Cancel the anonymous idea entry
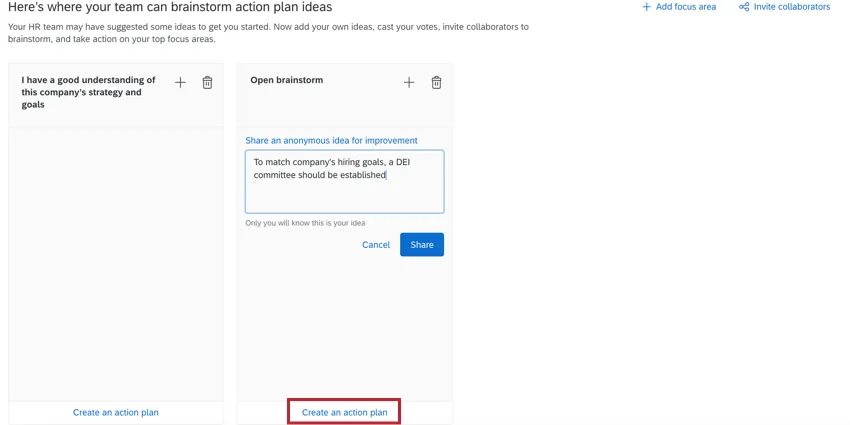 coord(376,245)
